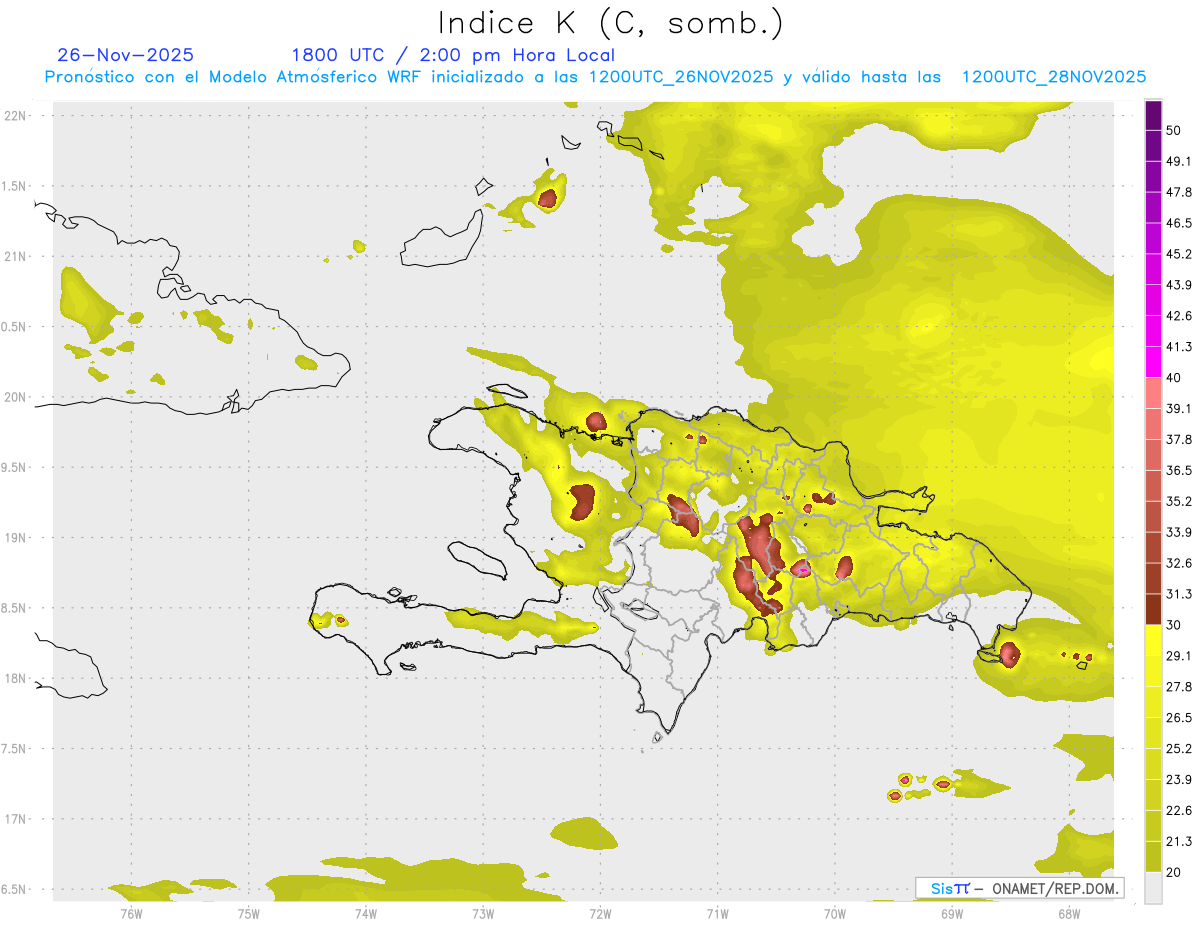Image resolution: width=1200 pixels, height=927 pixels.
Task: Pick the dark purple swatch above 50
Action: pyautogui.click(x=1153, y=116)
